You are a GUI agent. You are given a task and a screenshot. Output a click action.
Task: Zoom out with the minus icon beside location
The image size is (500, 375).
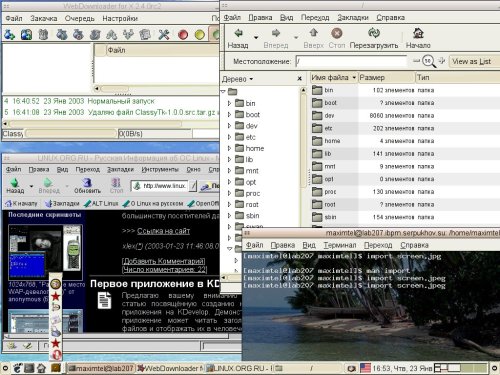[416, 61]
